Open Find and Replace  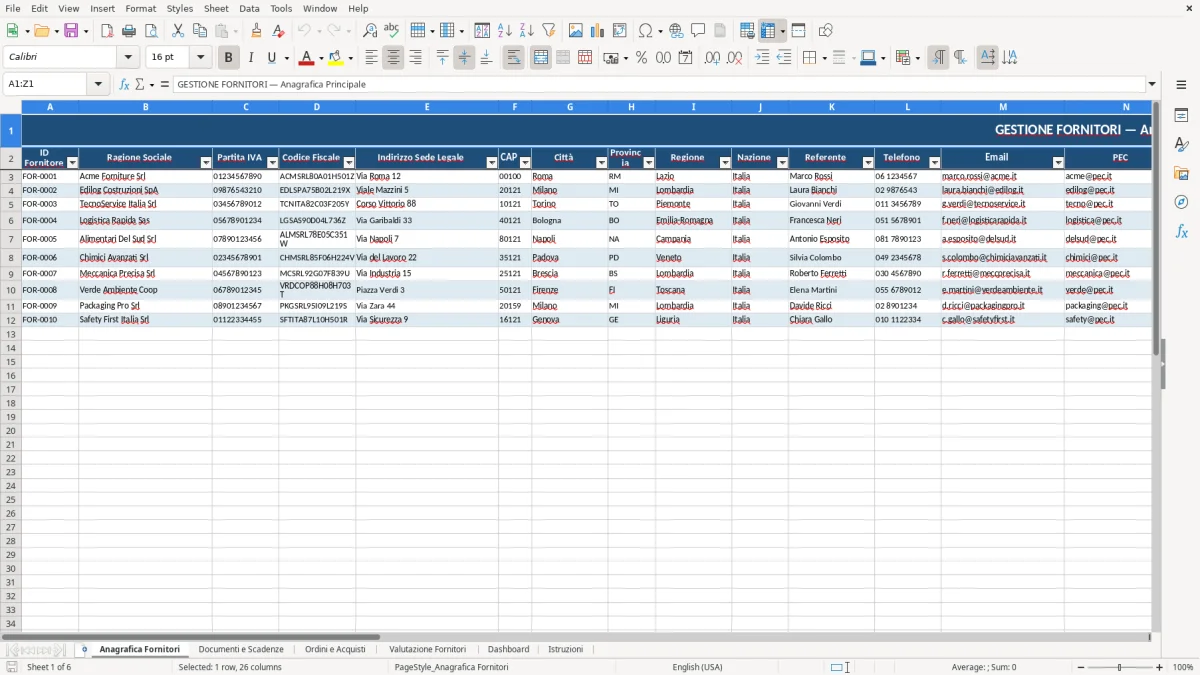(x=370, y=31)
